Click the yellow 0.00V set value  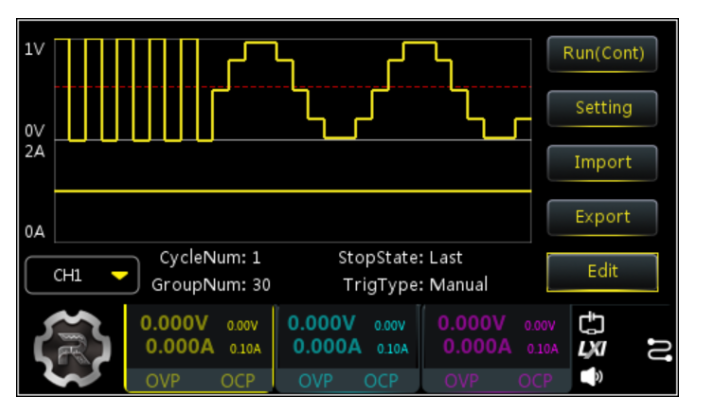coord(242,326)
